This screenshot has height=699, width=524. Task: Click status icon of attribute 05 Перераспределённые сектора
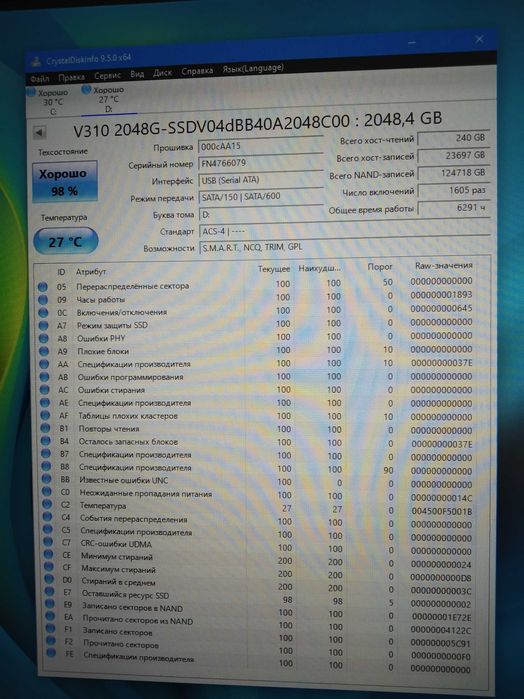pyautogui.click(x=42, y=287)
